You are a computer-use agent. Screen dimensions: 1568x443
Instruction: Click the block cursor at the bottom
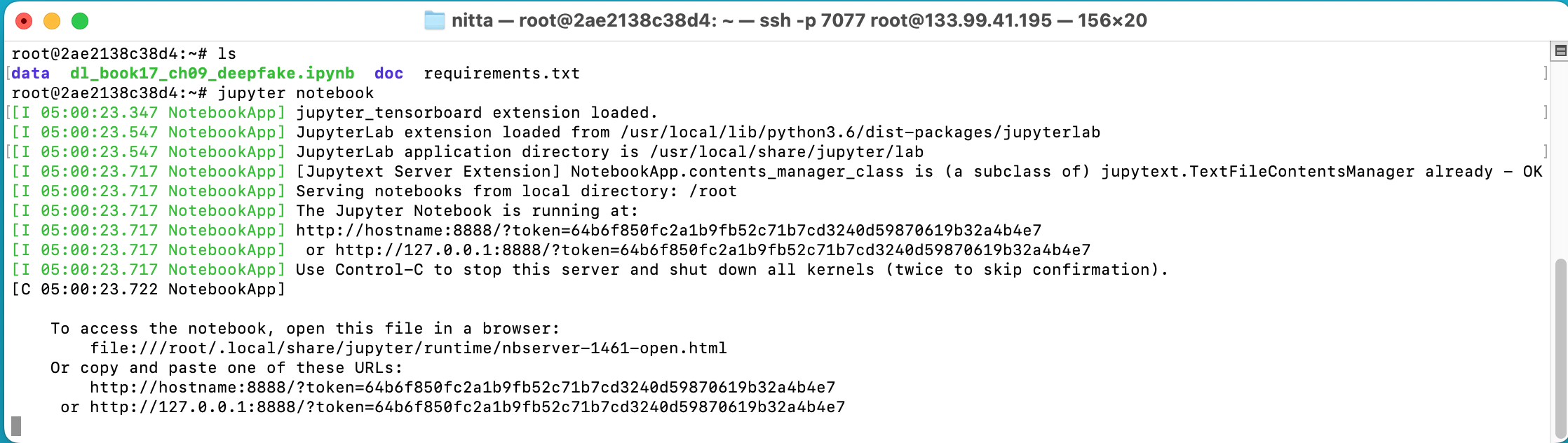coord(16,425)
